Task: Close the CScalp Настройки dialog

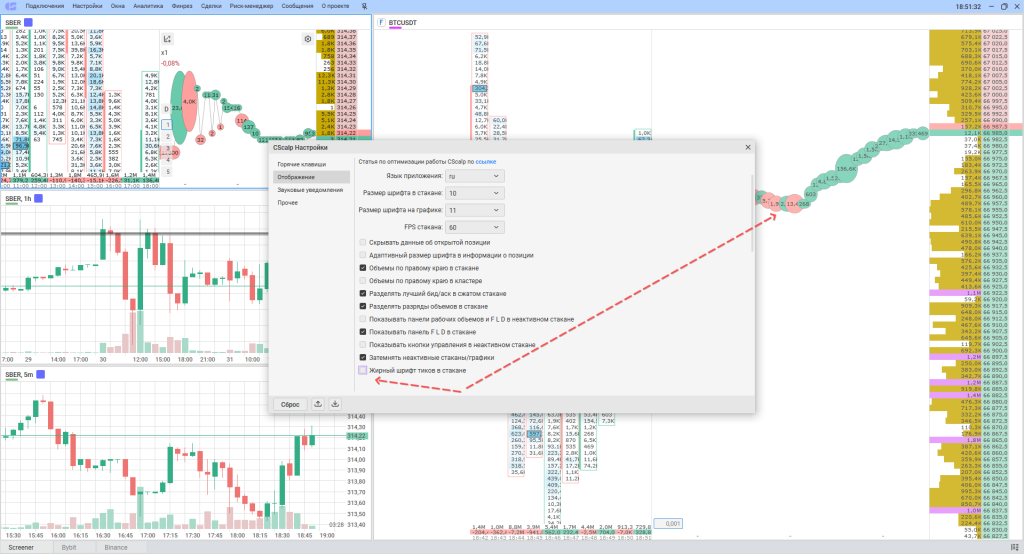Action: (747, 147)
